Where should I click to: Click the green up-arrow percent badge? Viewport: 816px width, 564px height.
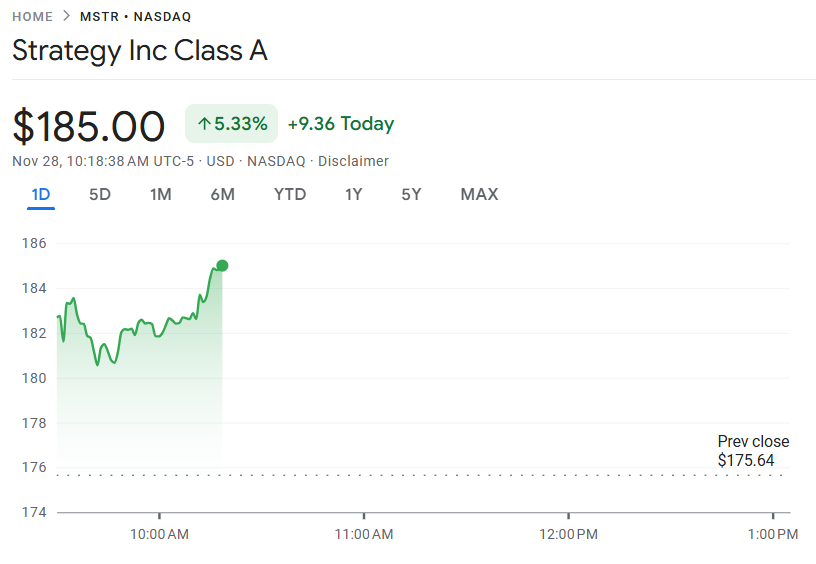point(231,124)
